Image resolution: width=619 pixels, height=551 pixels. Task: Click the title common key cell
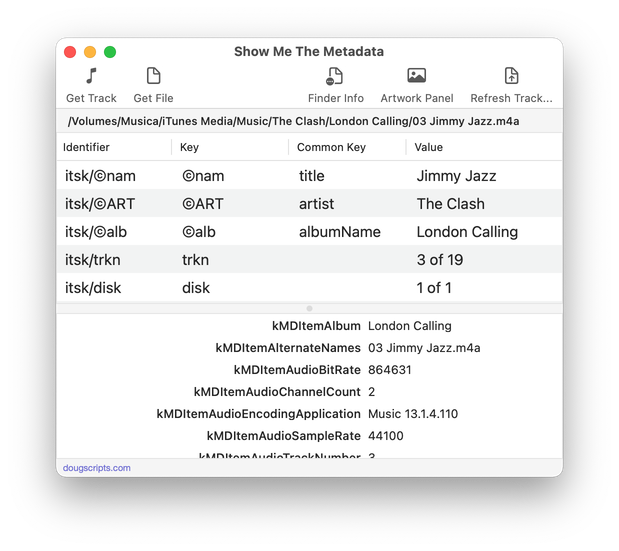click(x=311, y=176)
